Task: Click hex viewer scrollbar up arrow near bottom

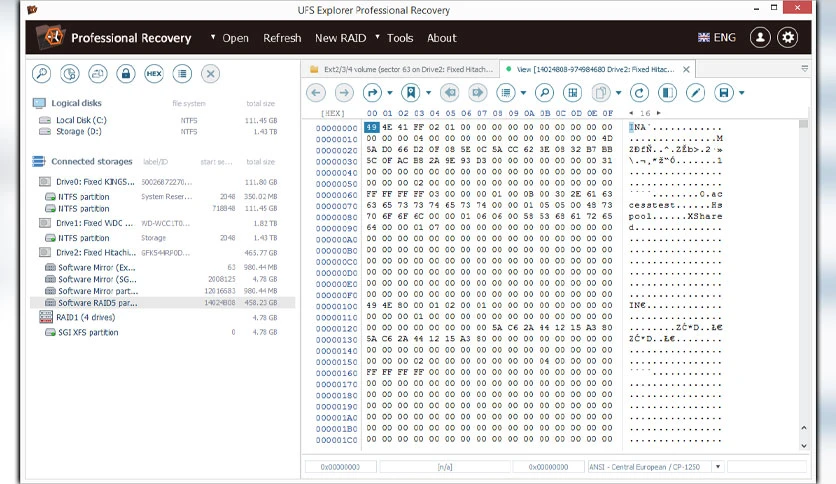Action: (x=804, y=428)
